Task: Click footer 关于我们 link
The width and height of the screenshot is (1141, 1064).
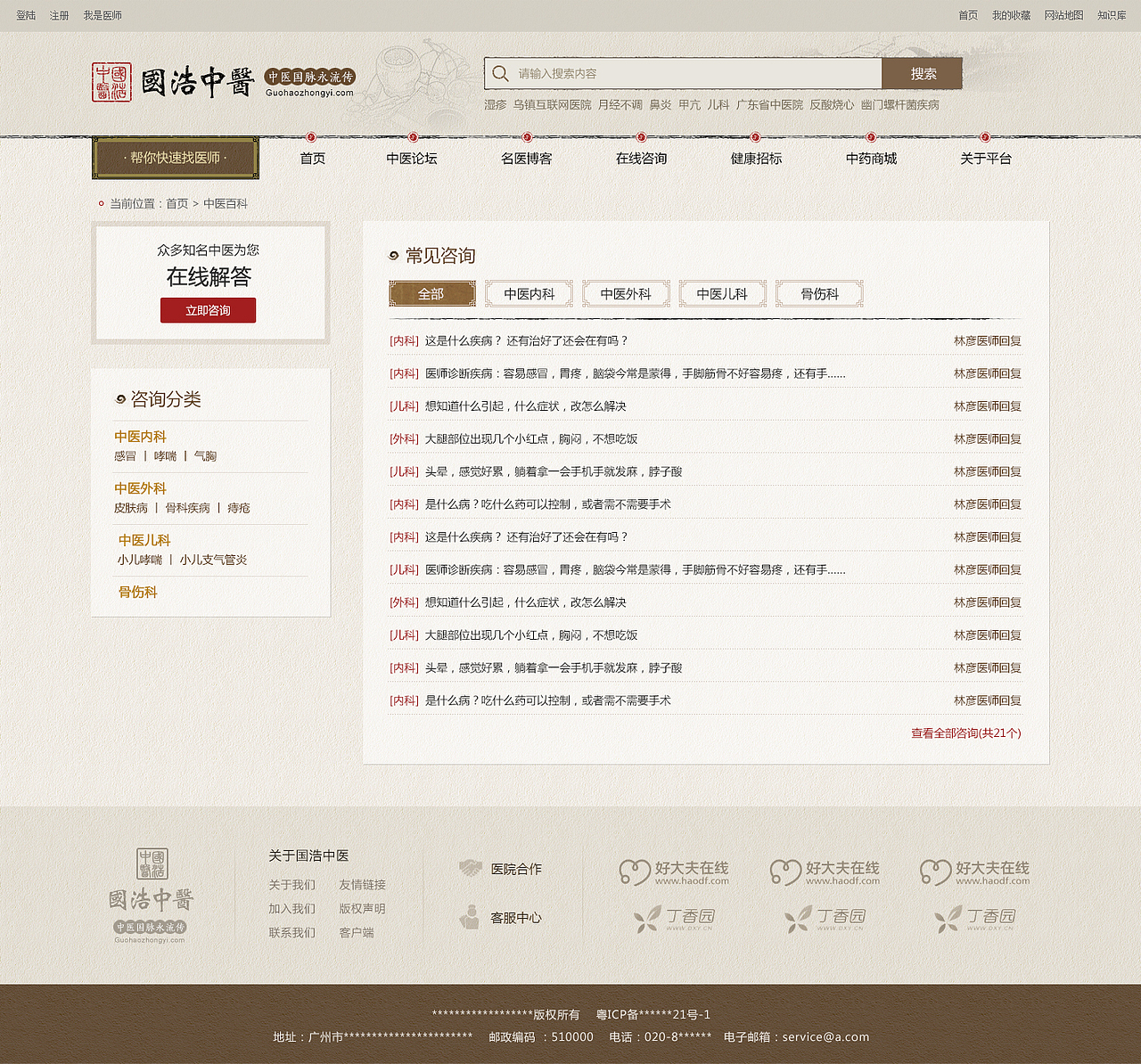Action: (x=291, y=885)
